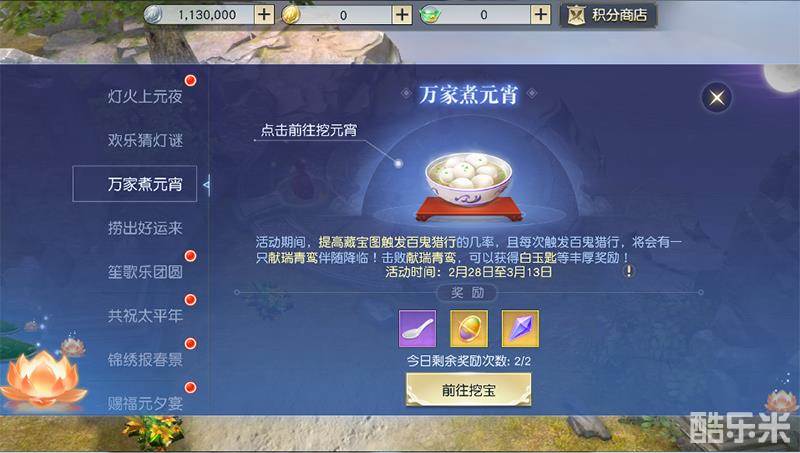
Task: Click the 点击前往挖元宵 hint label
Action: [309, 130]
